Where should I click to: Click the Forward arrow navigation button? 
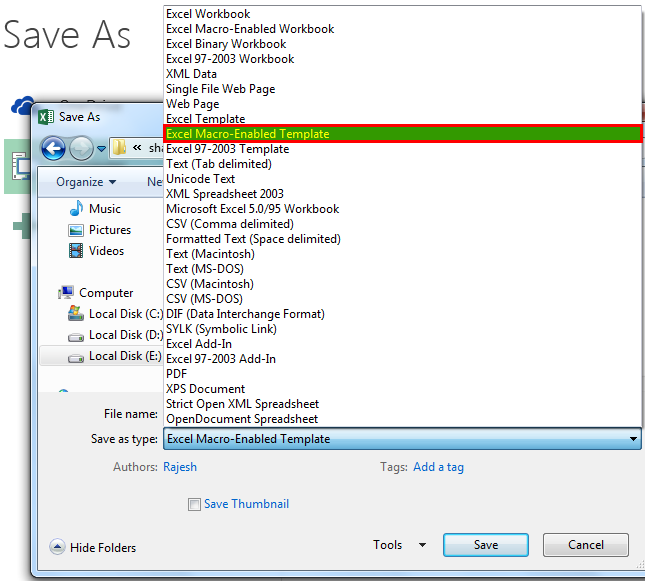pos(81,148)
